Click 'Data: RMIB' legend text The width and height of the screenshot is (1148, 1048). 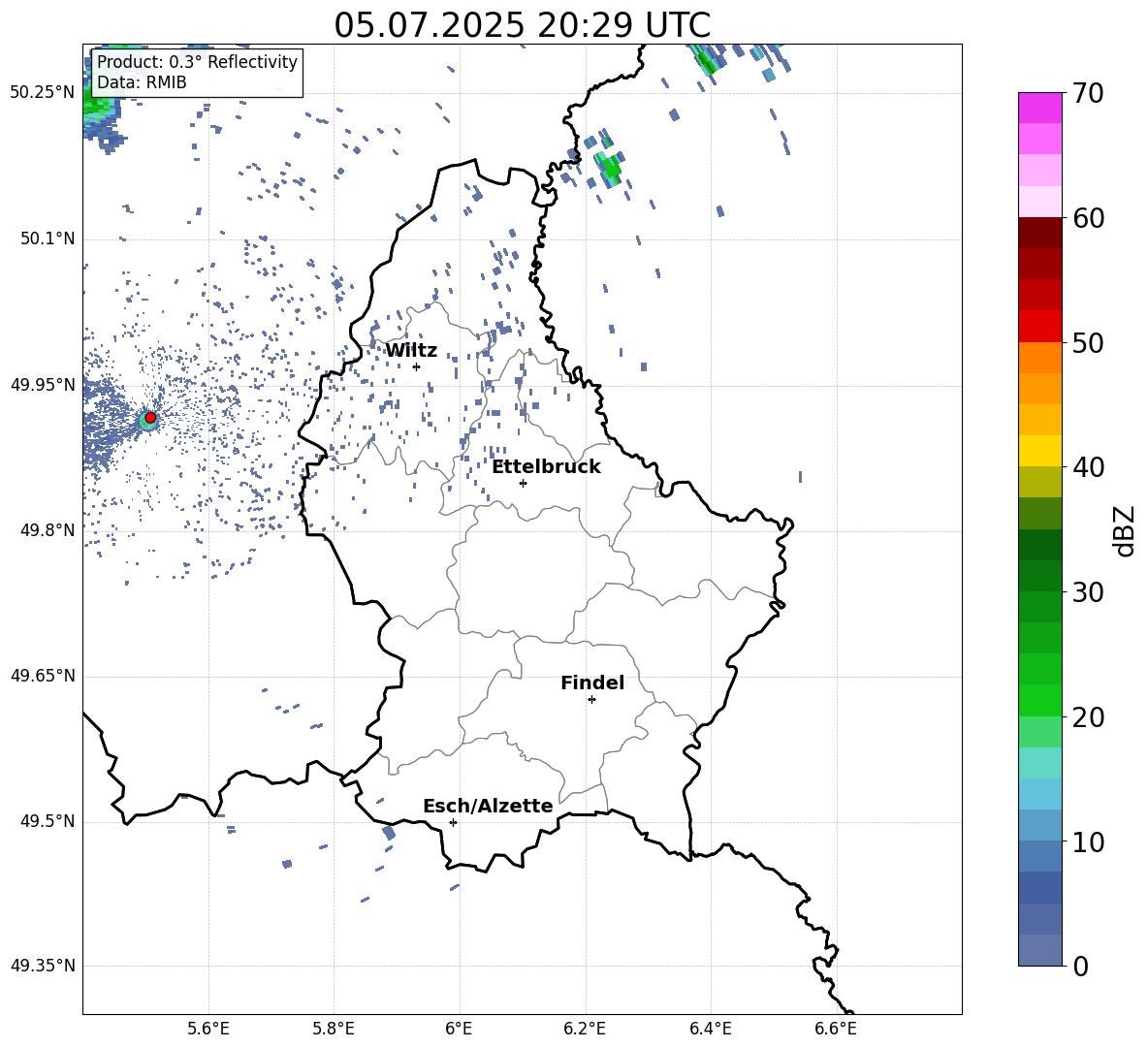[142, 82]
